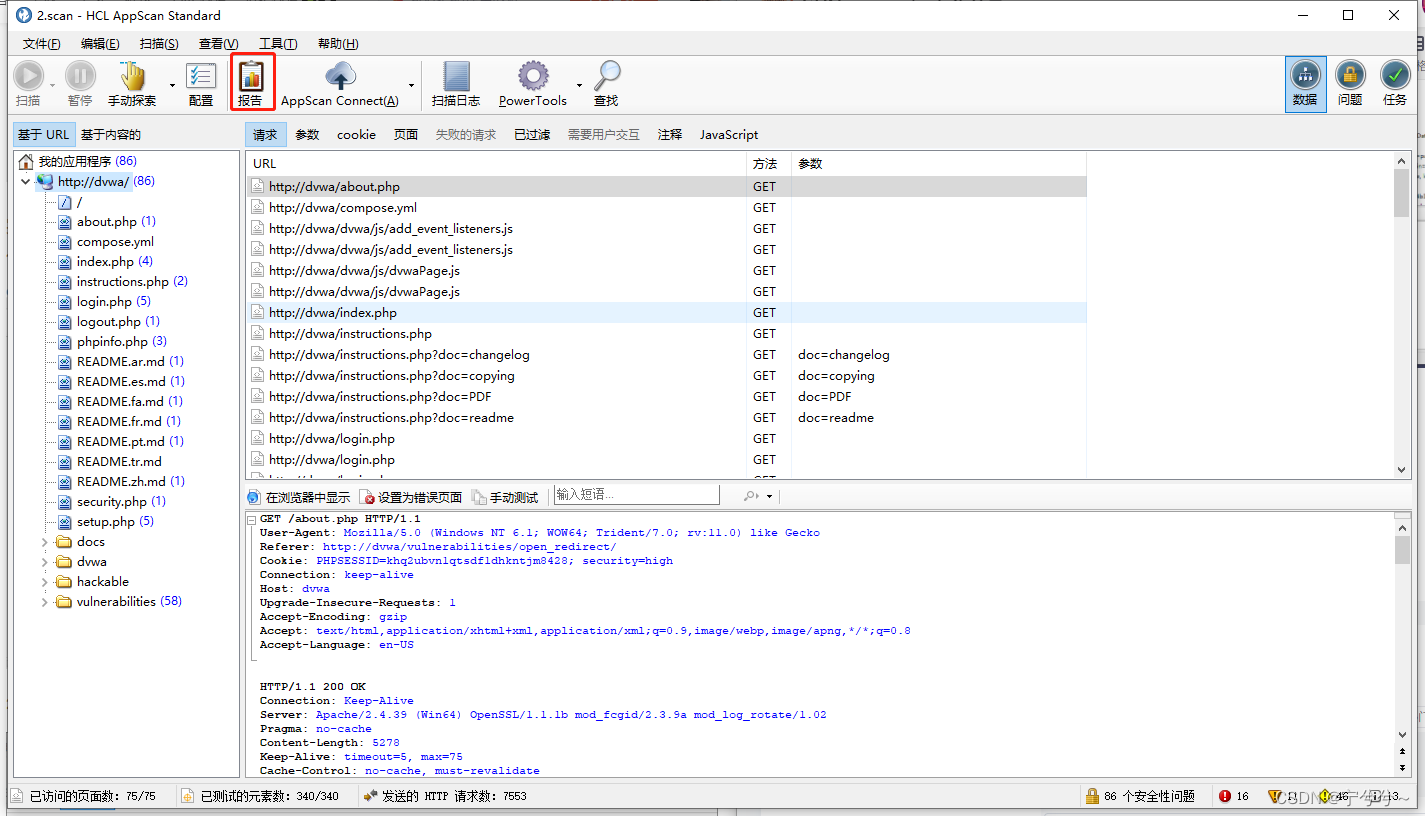The width and height of the screenshot is (1425, 816).
Task: Select the 基于内容的 content-based tab
Action: (111, 135)
